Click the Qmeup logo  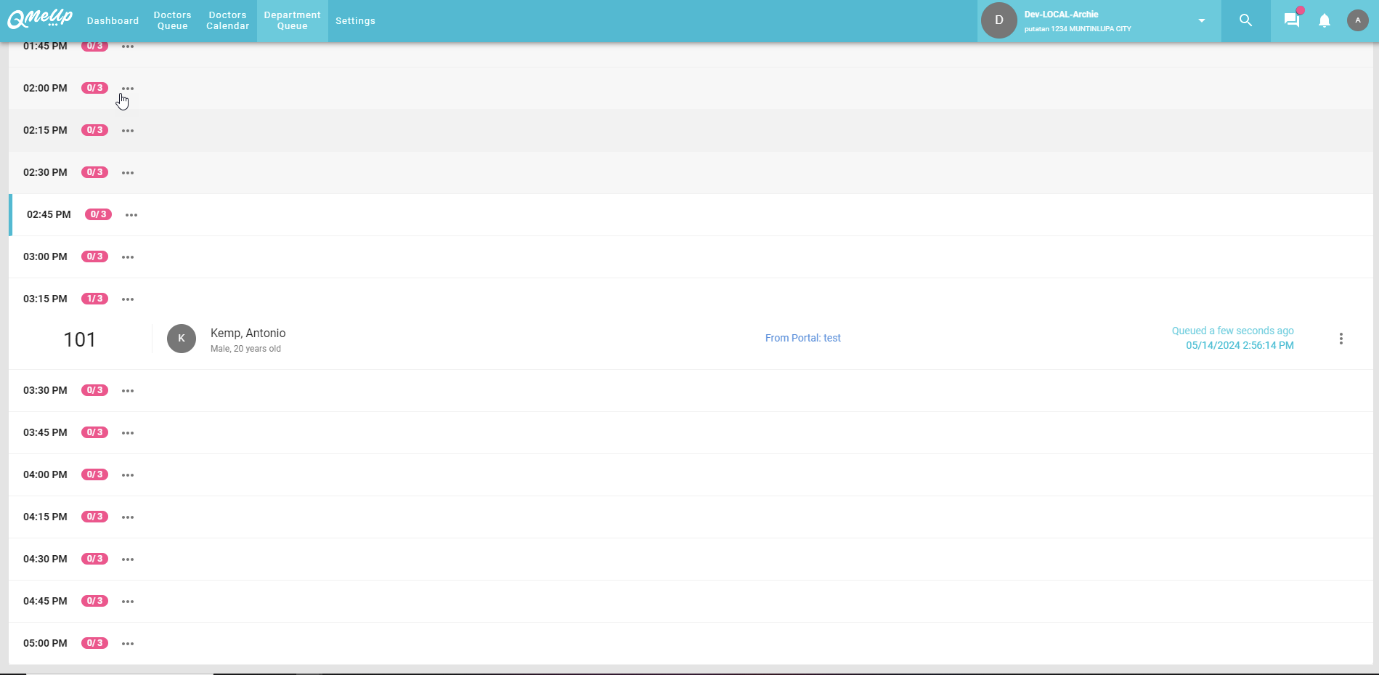tap(40, 19)
